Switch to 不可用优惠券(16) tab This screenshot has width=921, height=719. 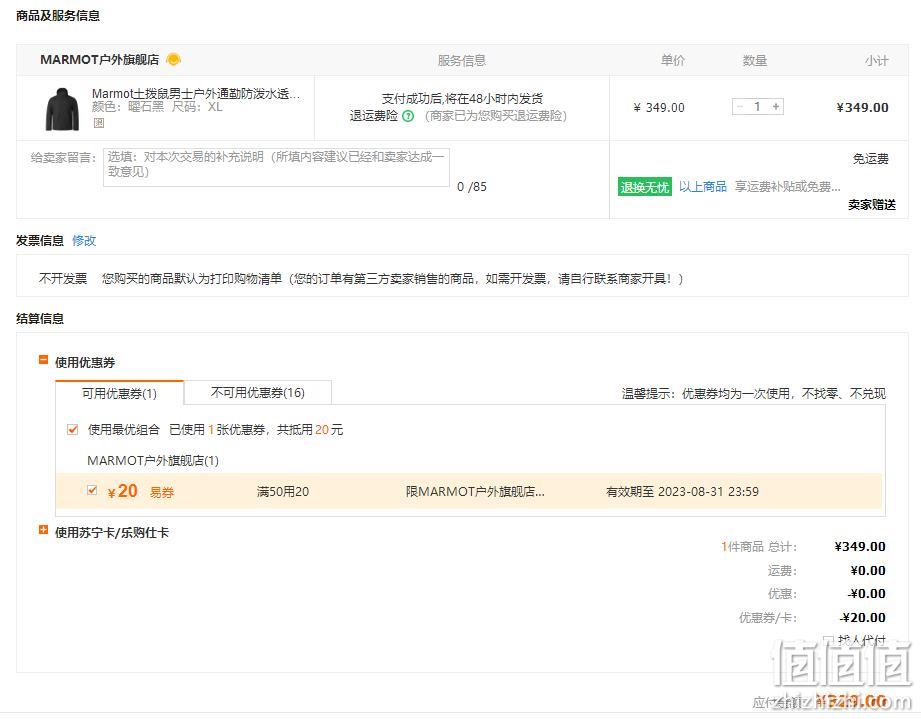point(258,392)
